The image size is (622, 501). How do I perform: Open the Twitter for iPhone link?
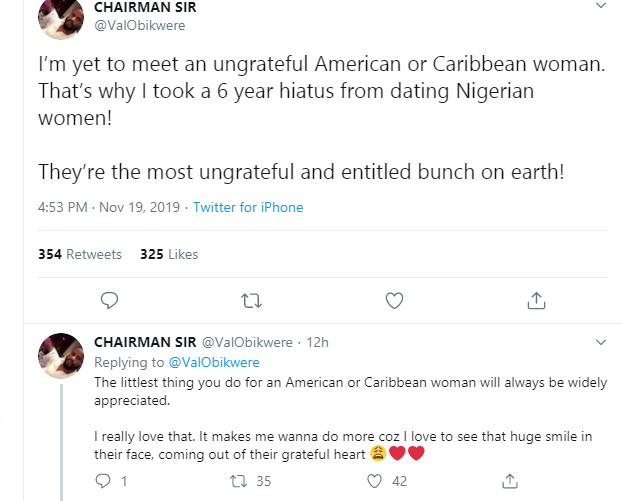click(x=248, y=208)
